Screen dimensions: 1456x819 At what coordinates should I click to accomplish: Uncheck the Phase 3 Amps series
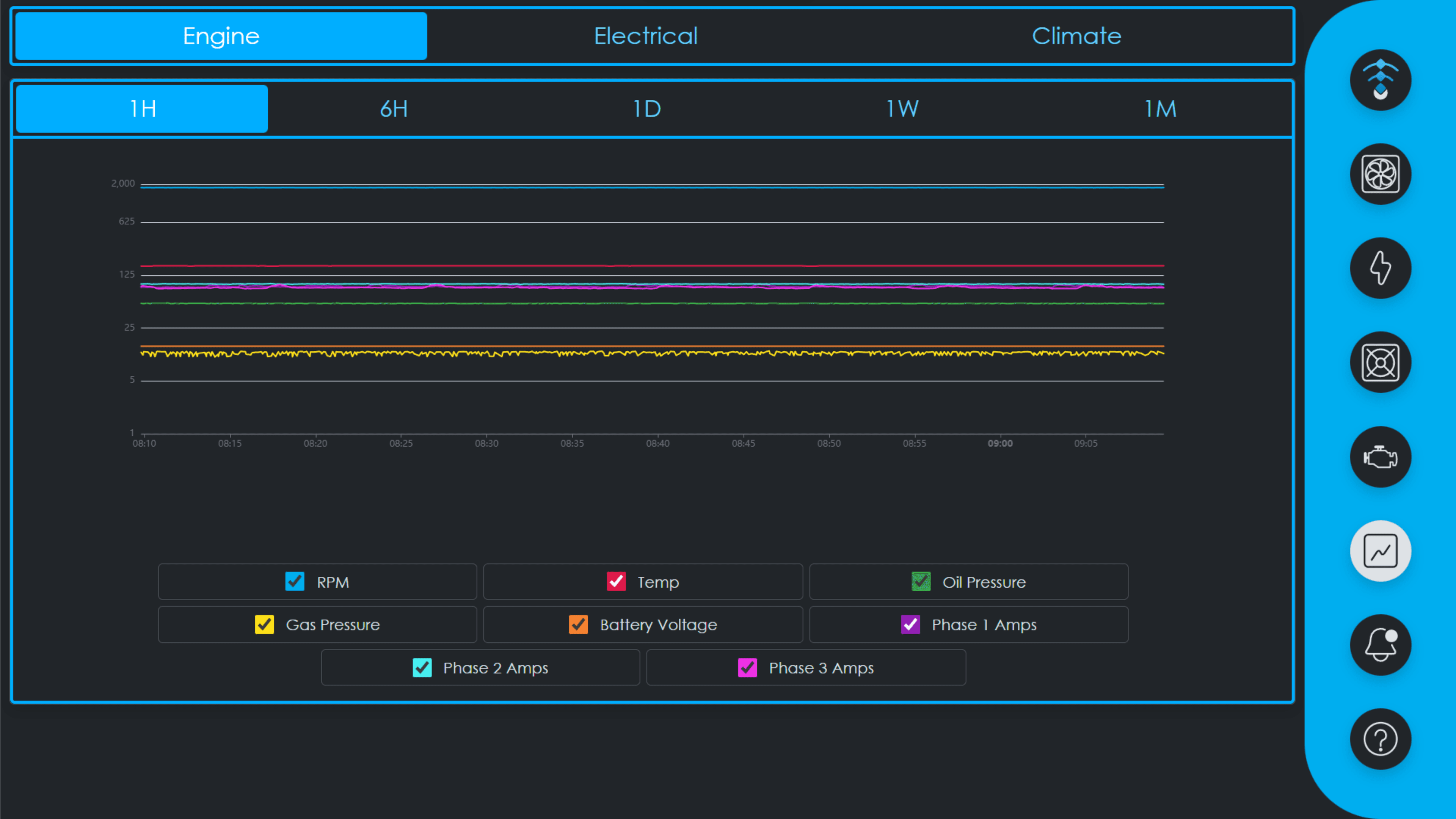tap(747, 667)
